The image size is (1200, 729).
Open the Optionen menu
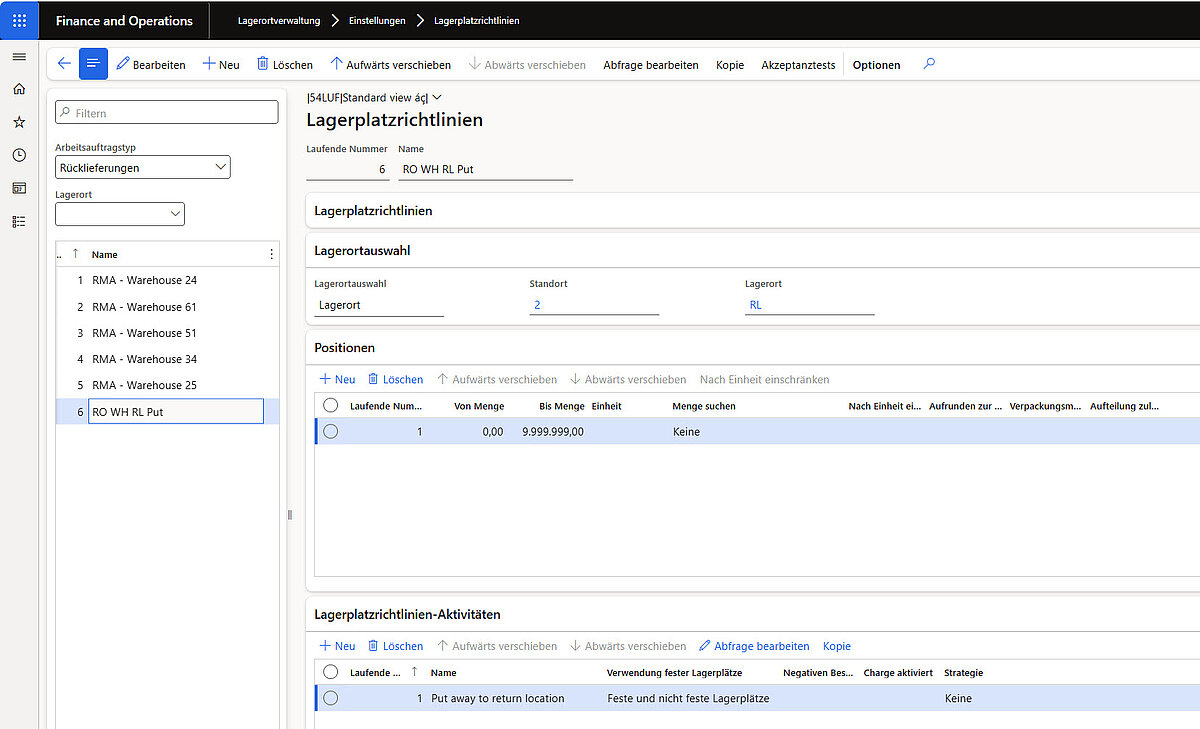[876, 64]
